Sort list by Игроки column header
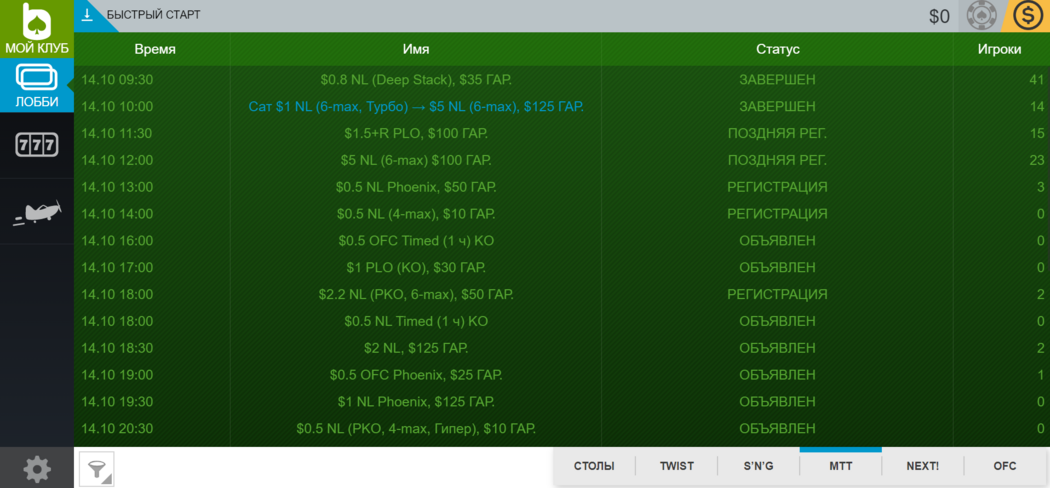Screen dimensions: 1050x488 (1000, 49)
